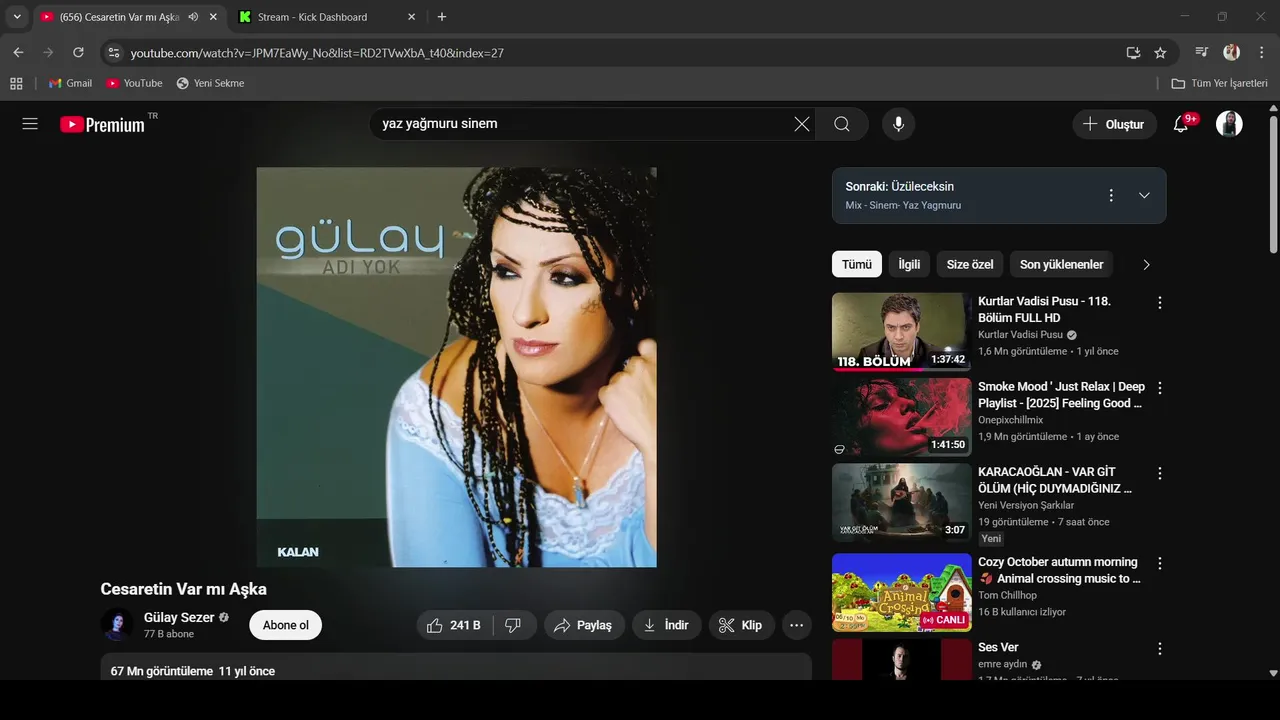Open the Gülay Sezer channel avatar
Image resolution: width=1280 pixels, height=720 pixels.
[x=117, y=625]
